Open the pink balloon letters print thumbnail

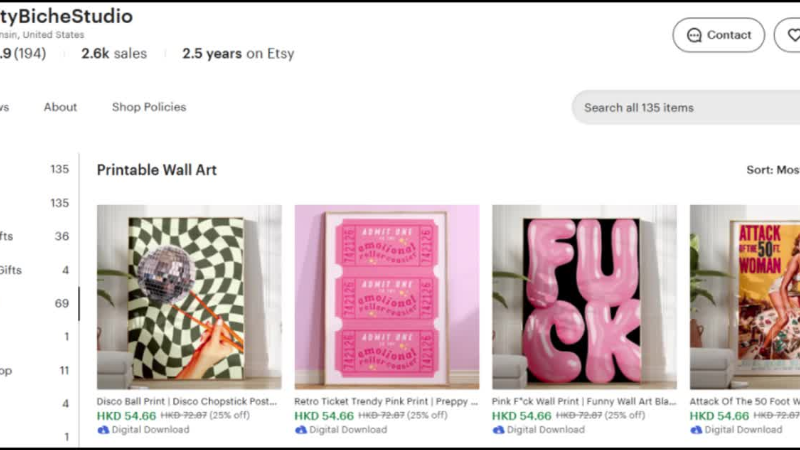pos(584,297)
